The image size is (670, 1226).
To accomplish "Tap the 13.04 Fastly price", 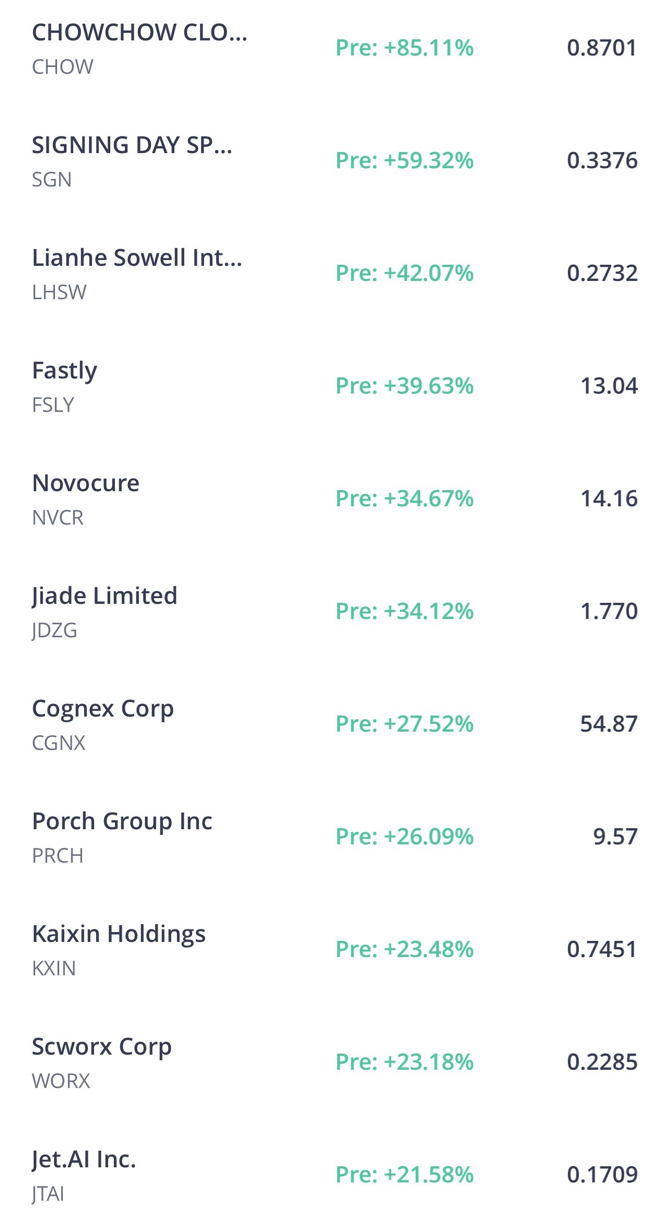I will (x=609, y=386).
